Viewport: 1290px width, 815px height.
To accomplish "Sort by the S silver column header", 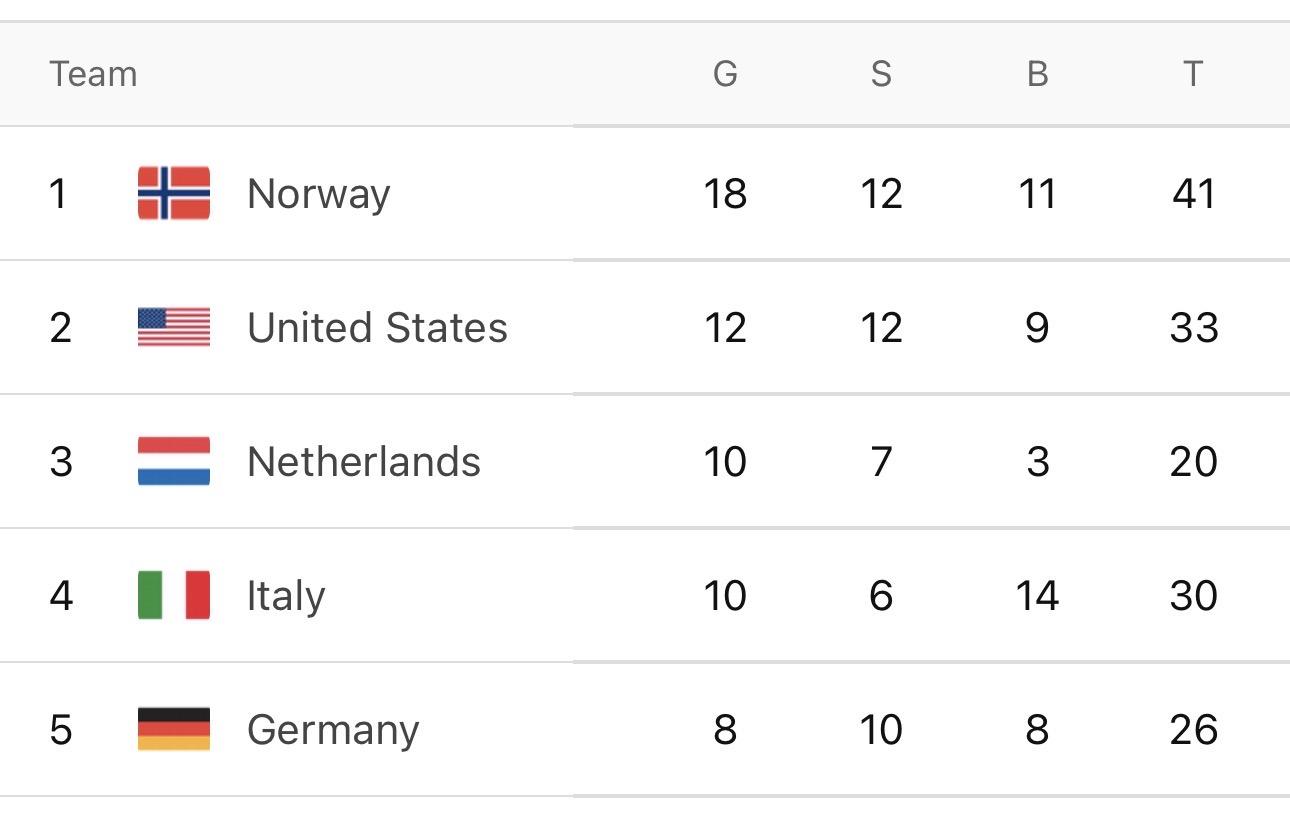I will [x=881, y=74].
